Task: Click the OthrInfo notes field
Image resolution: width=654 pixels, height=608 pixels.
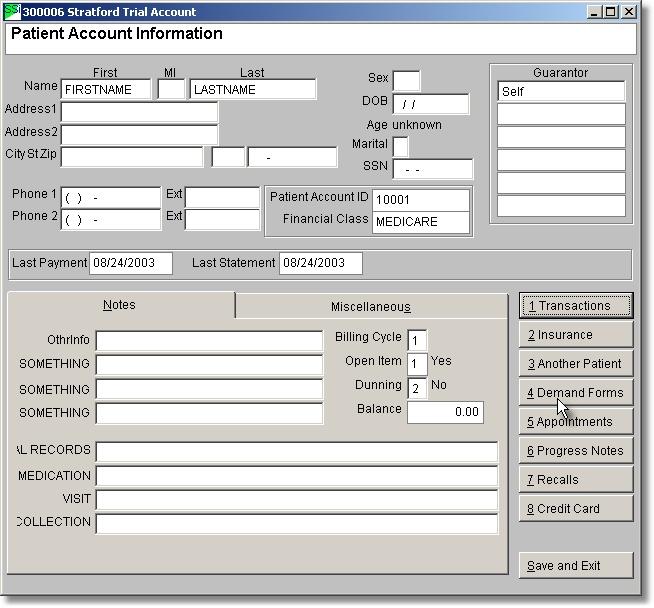Action: (209, 341)
